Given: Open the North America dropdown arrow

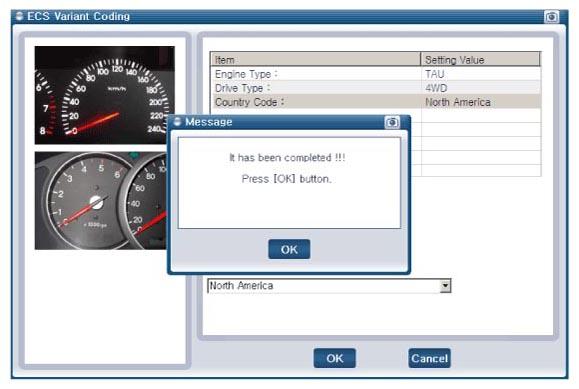Looking at the screenshot, I should pos(445,286).
